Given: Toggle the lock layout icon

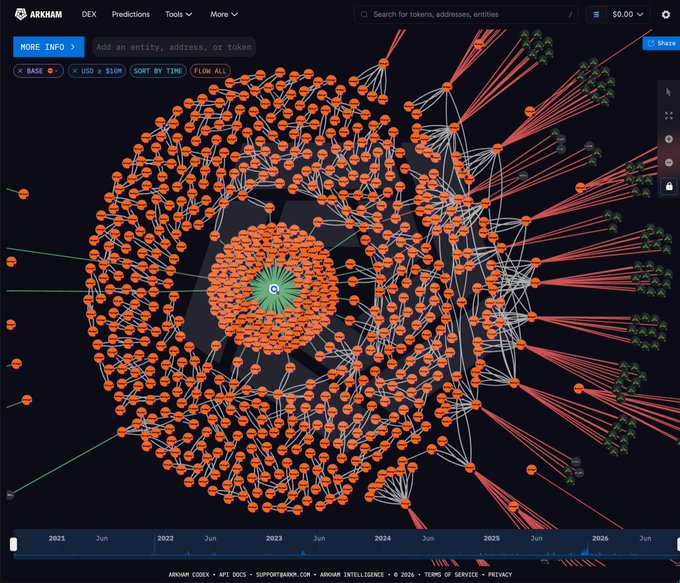Looking at the screenshot, I should (x=669, y=186).
